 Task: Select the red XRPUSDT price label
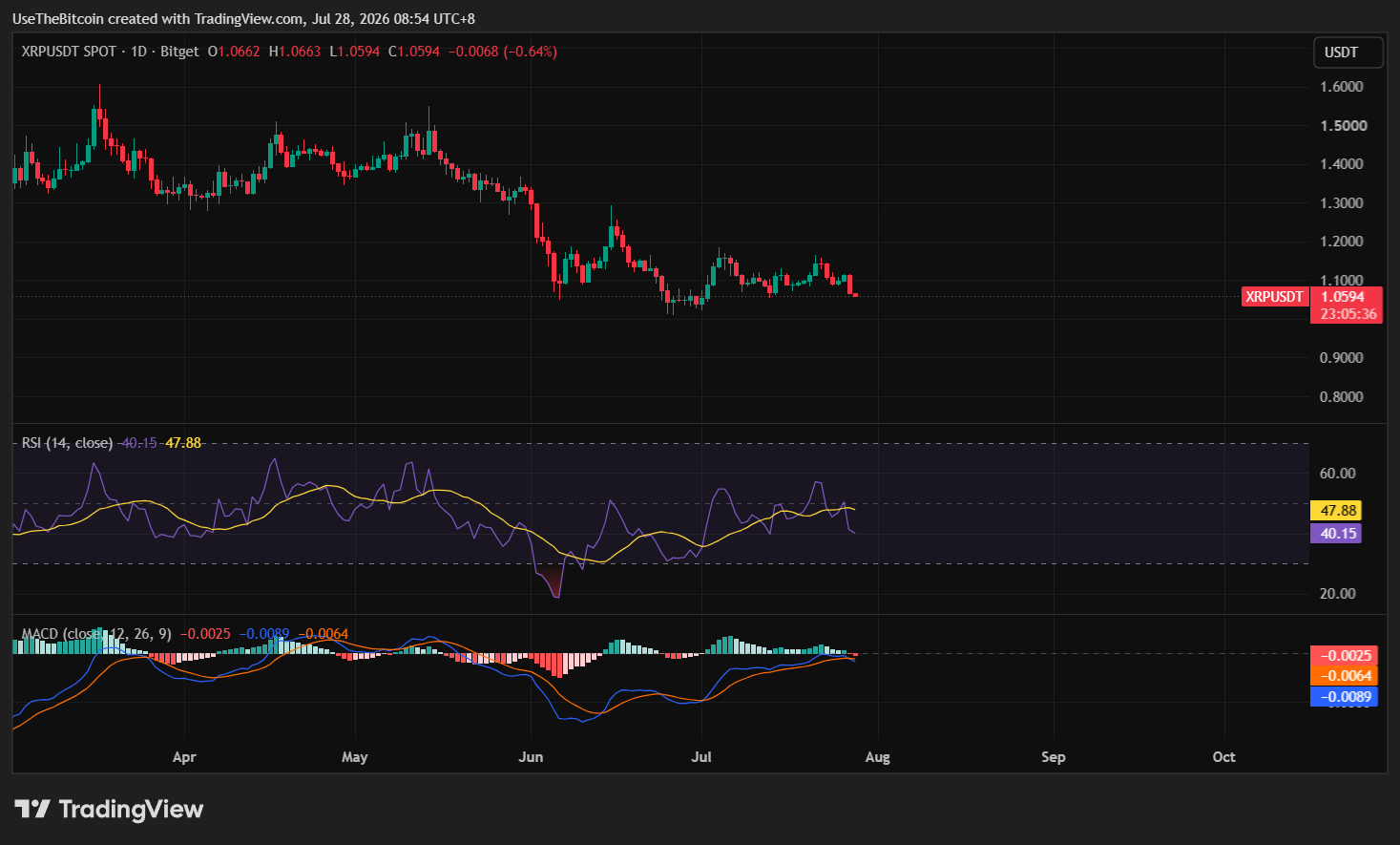coord(1274,297)
